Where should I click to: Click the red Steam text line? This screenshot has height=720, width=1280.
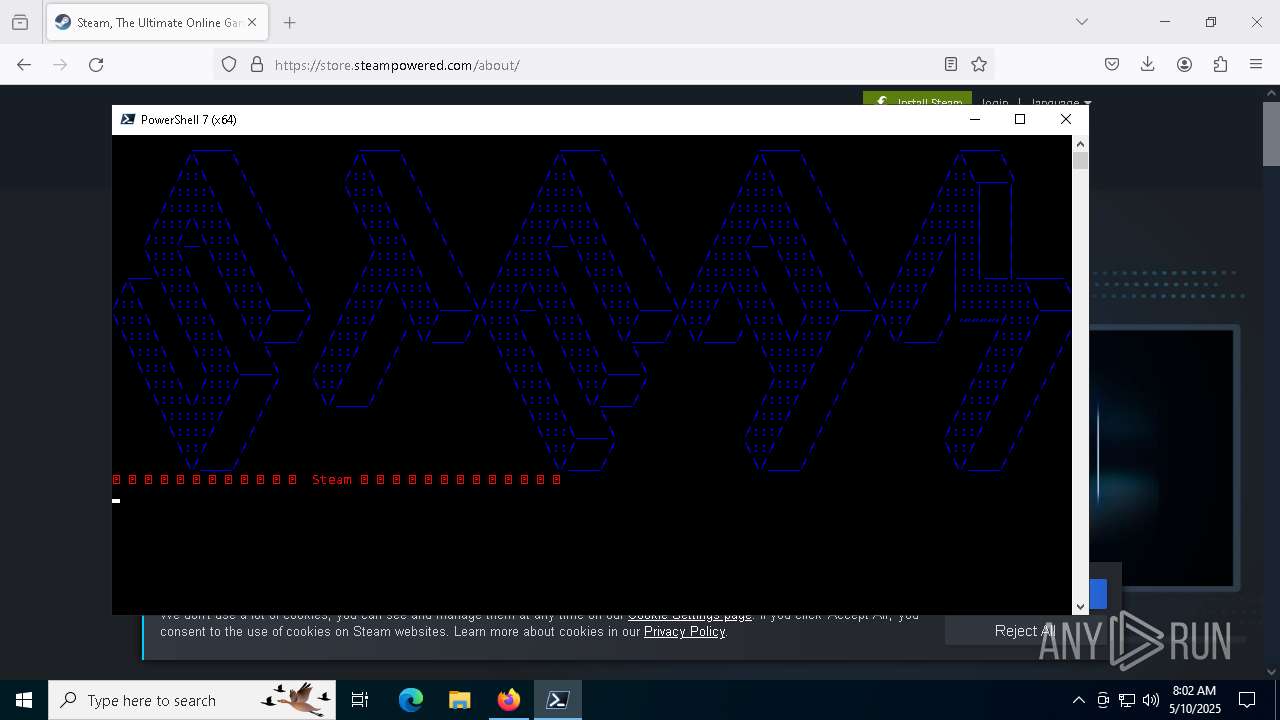(336, 480)
